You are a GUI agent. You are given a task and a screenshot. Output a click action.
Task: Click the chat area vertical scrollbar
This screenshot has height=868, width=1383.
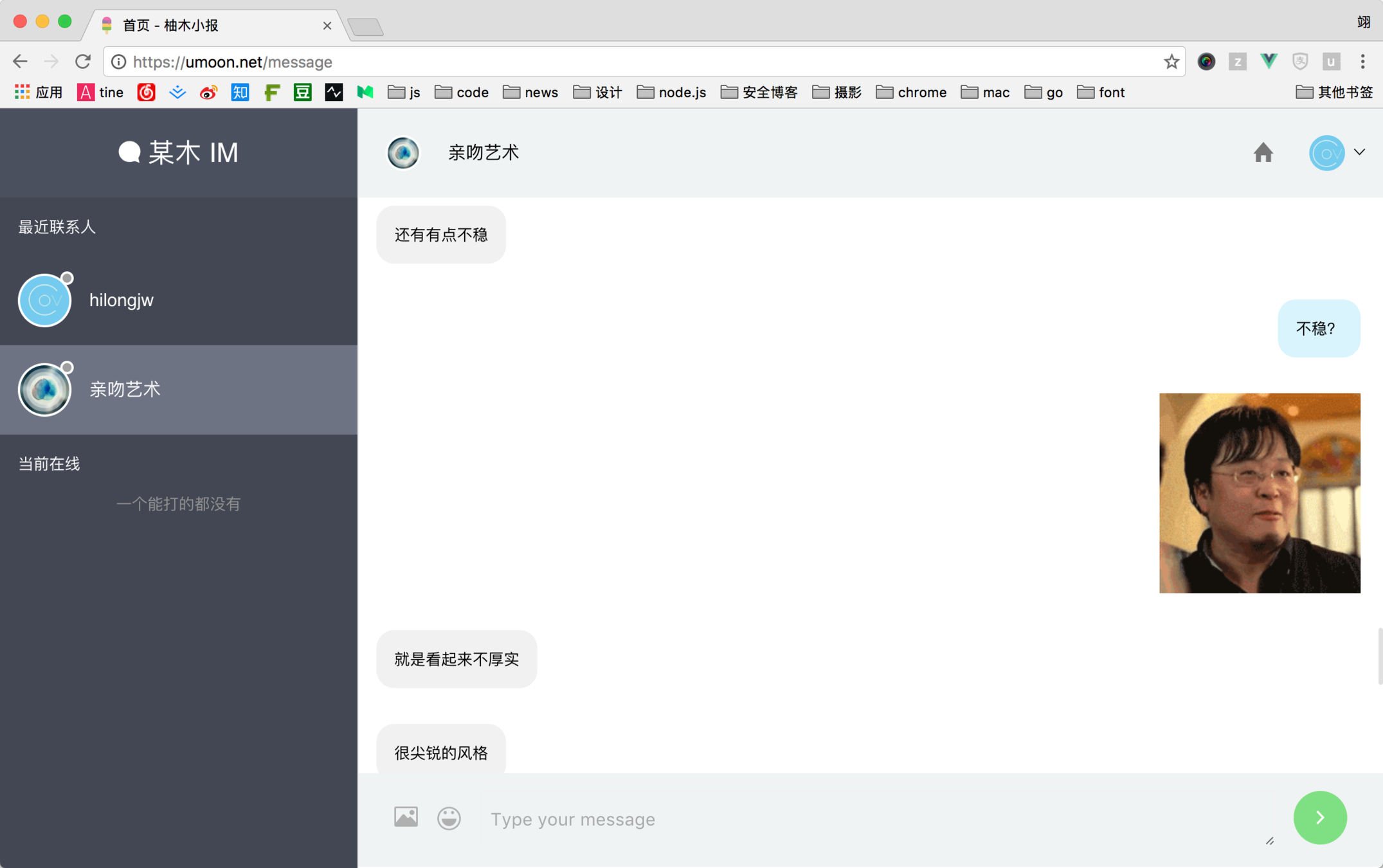(1379, 656)
